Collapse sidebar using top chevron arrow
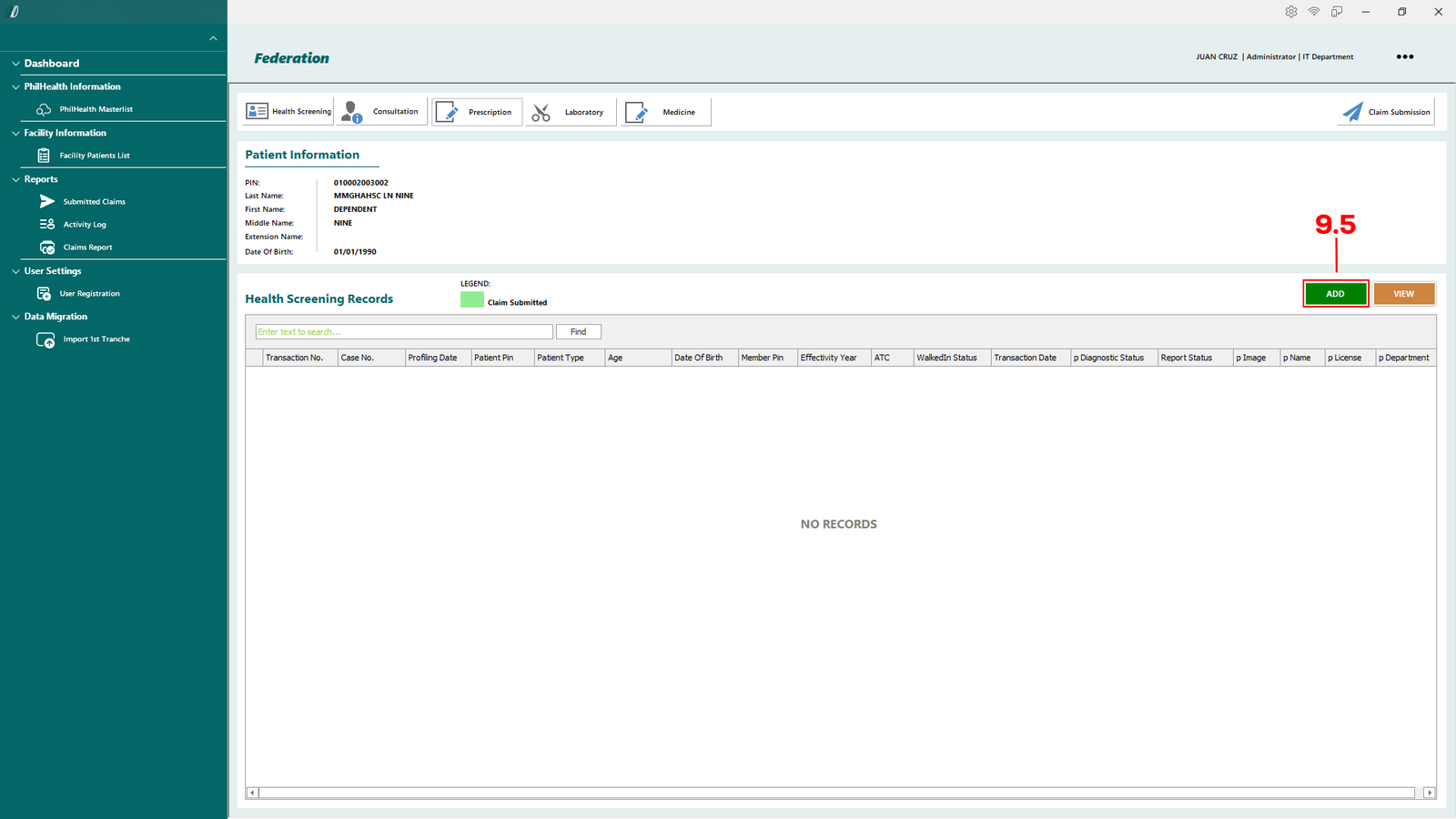The width and height of the screenshot is (1456, 819). [213, 38]
